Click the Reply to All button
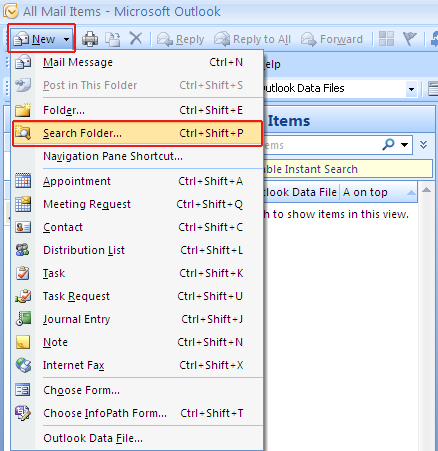The width and height of the screenshot is (438, 451). (x=252, y=39)
